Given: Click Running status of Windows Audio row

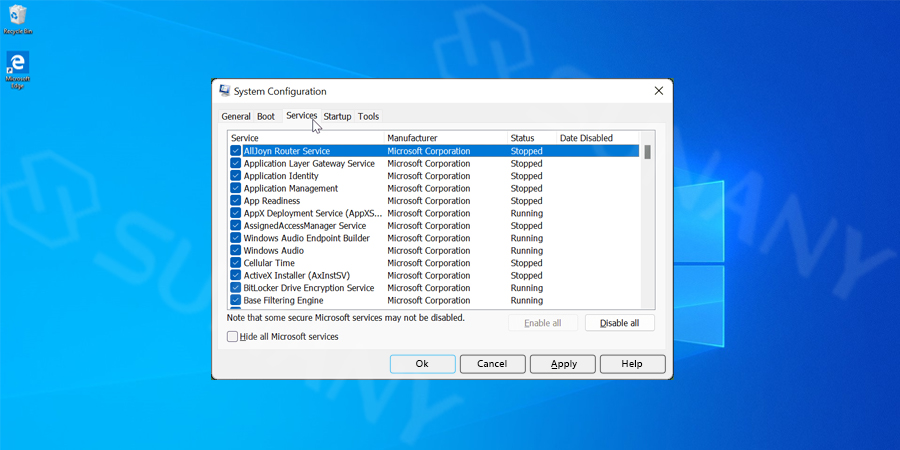Looking at the screenshot, I should pyautogui.click(x=526, y=250).
